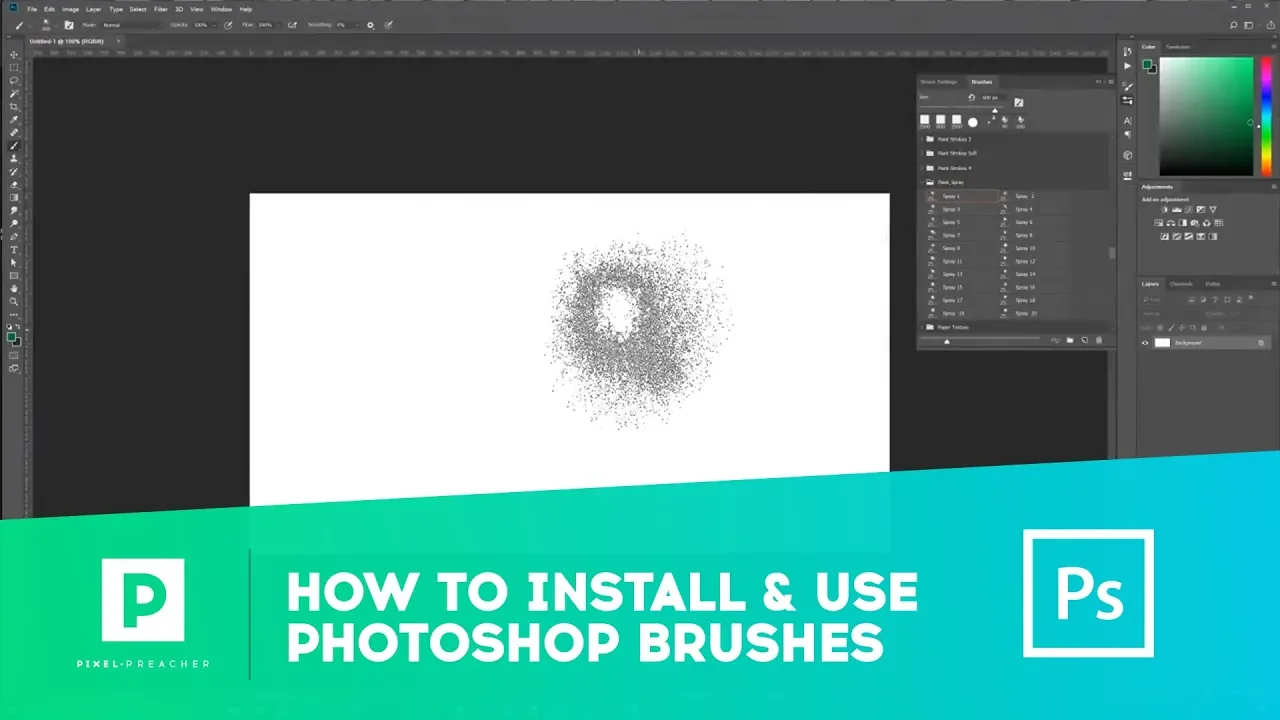This screenshot has width=1280, height=720.
Task: Expand the Paint Strokes 3 folder
Action: click(921, 139)
